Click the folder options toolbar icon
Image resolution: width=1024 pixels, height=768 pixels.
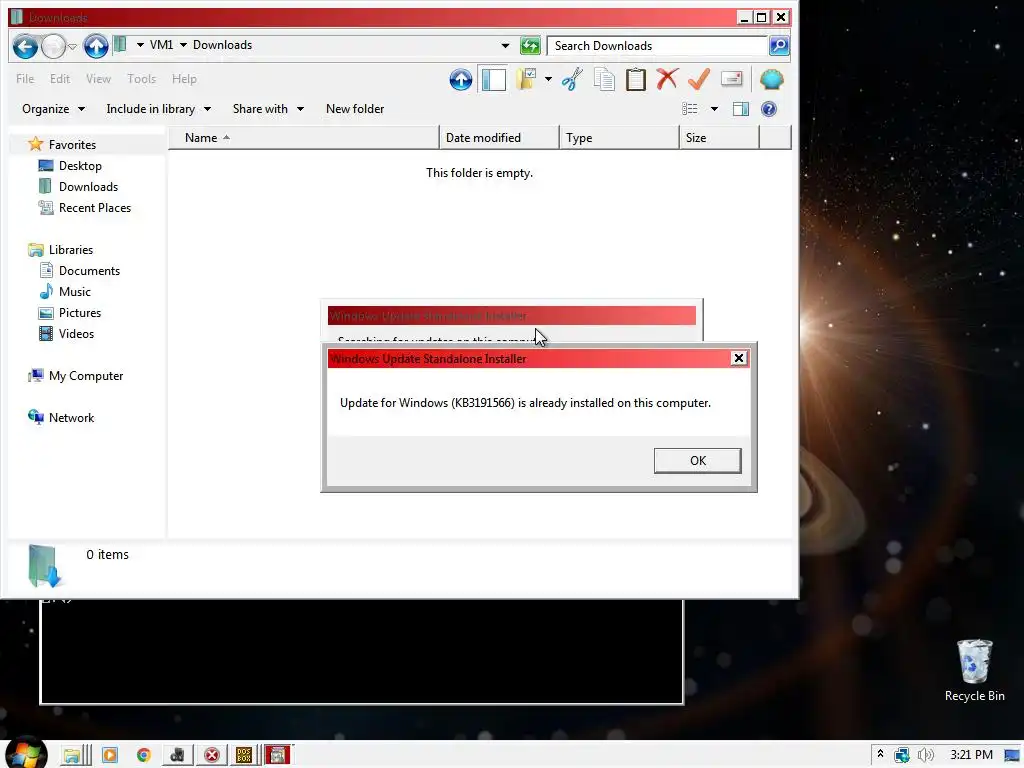pyautogui.click(x=526, y=80)
